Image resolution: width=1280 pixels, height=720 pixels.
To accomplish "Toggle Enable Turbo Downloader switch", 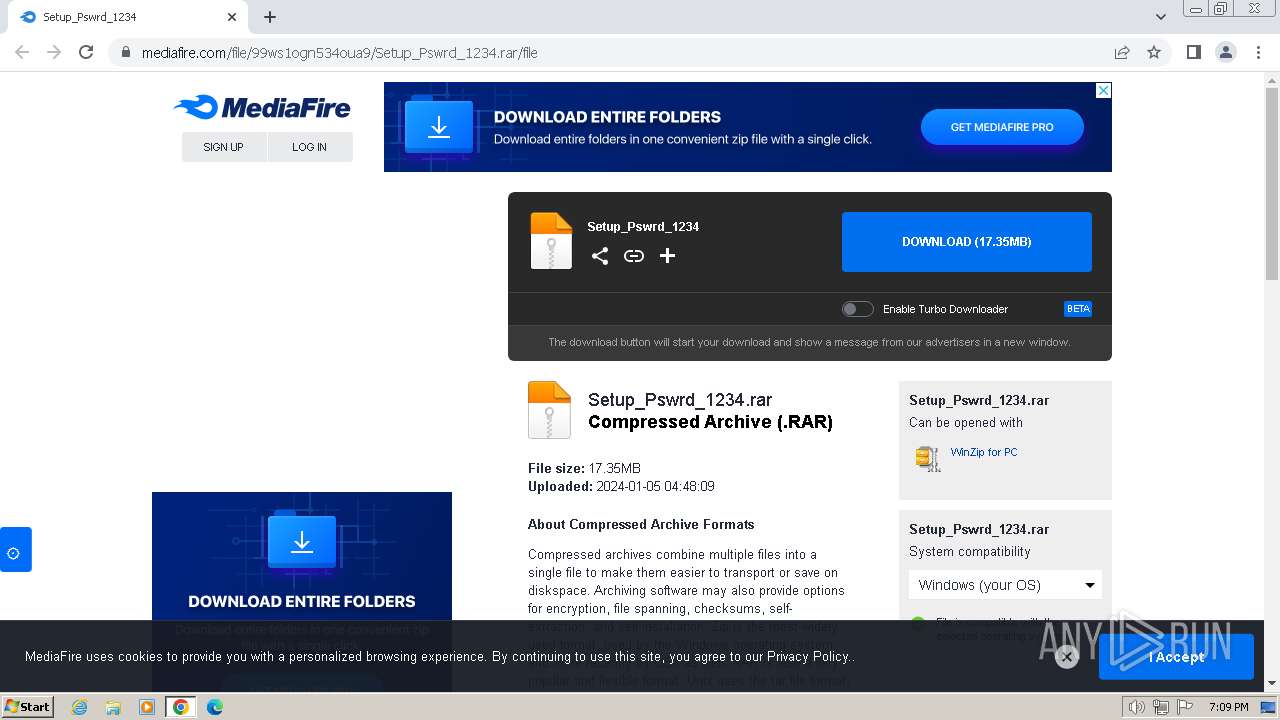I will [x=857, y=309].
